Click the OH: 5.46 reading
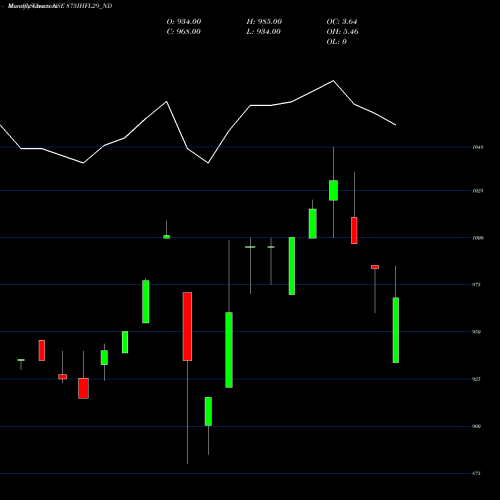 tap(342, 32)
